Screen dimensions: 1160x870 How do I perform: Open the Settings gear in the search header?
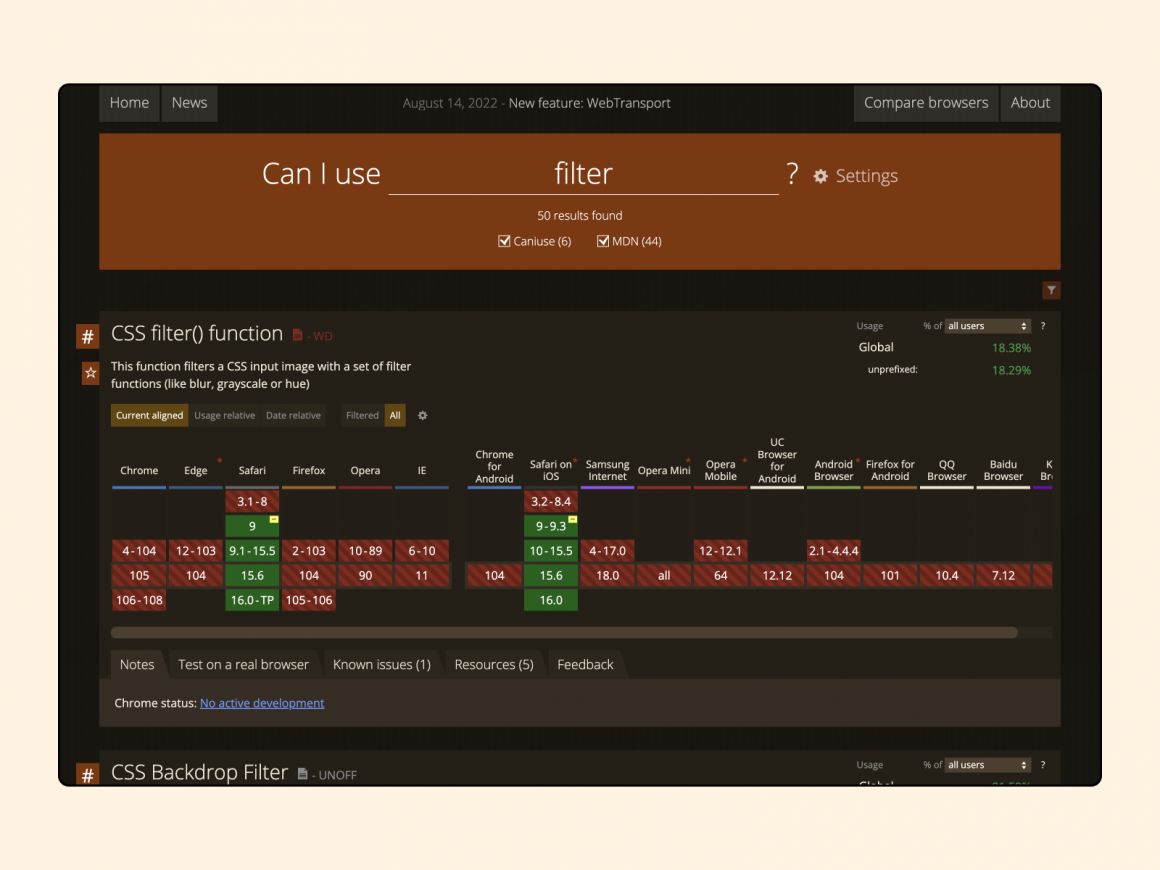[x=821, y=176]
